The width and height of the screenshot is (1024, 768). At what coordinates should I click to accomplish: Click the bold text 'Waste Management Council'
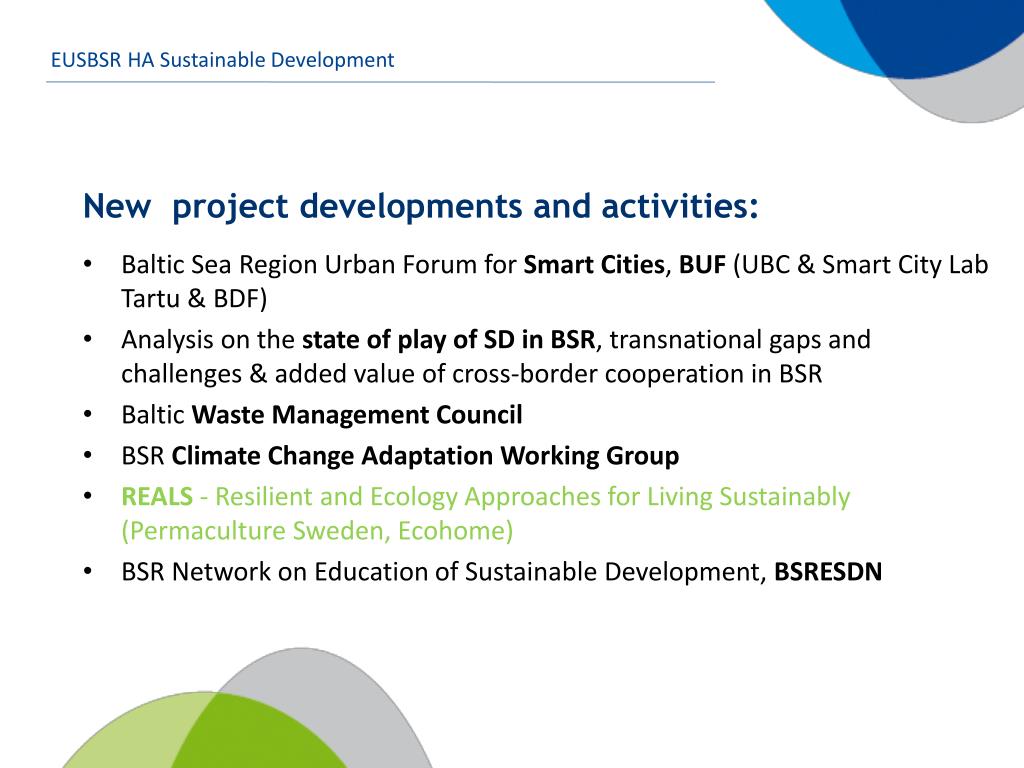point(357,415)
